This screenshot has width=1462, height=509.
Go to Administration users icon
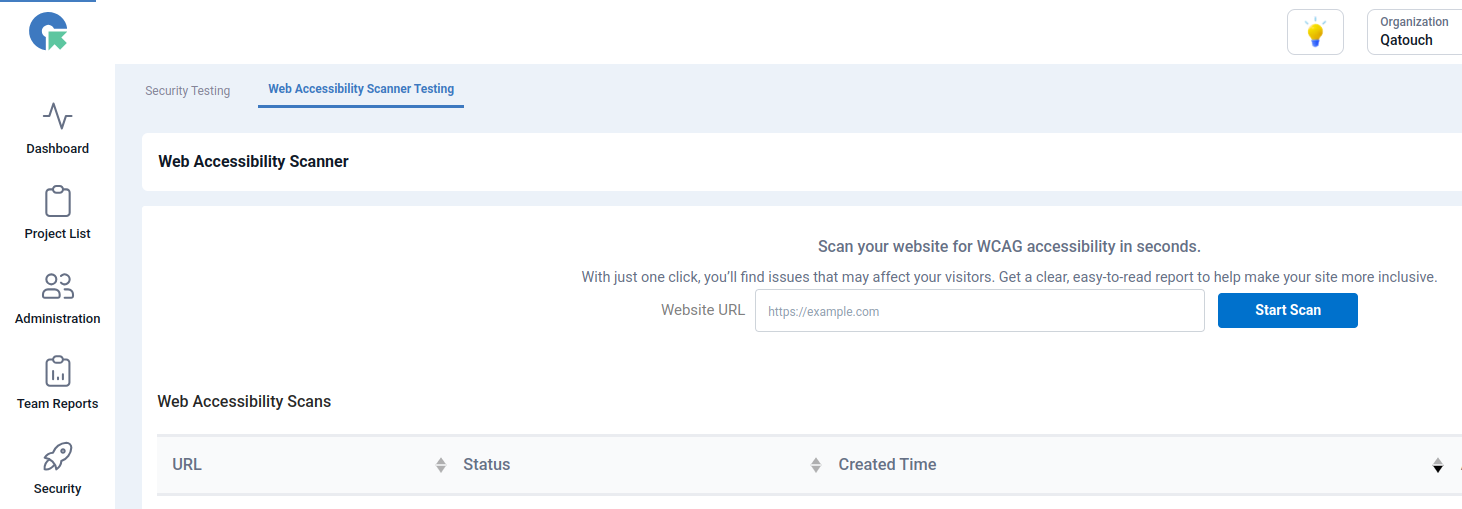[x=57, y=286]
